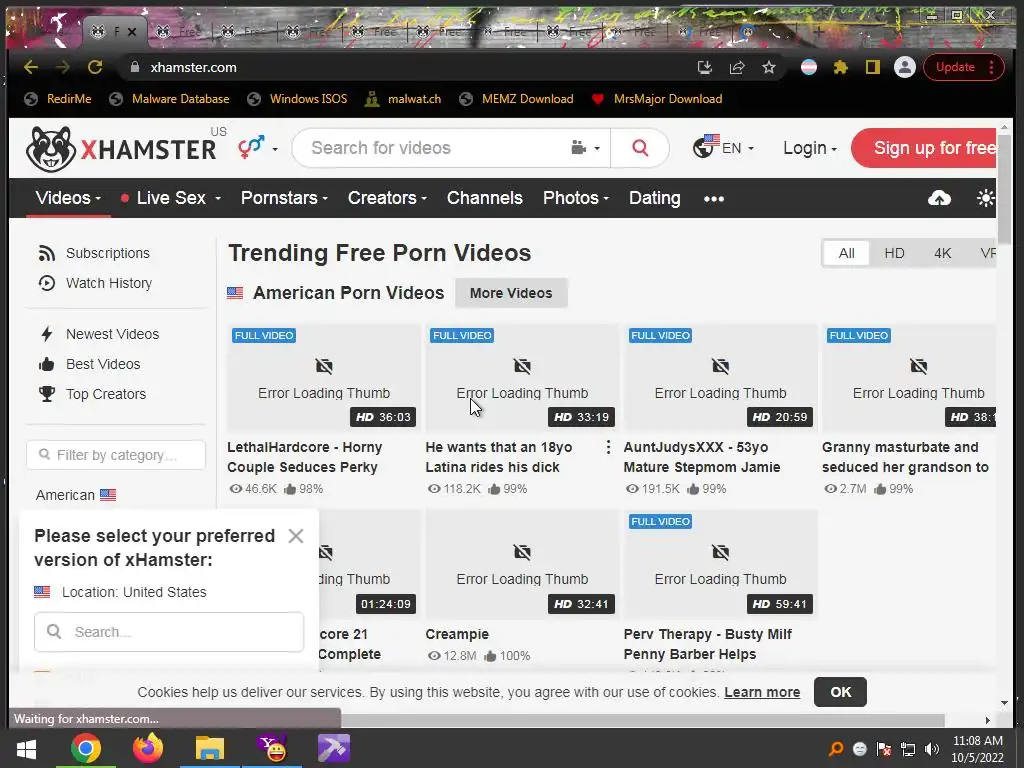The width and height of the screenshot is (1024, 768).
Task: Click the padlock site info icon
Action: point(135,67)
